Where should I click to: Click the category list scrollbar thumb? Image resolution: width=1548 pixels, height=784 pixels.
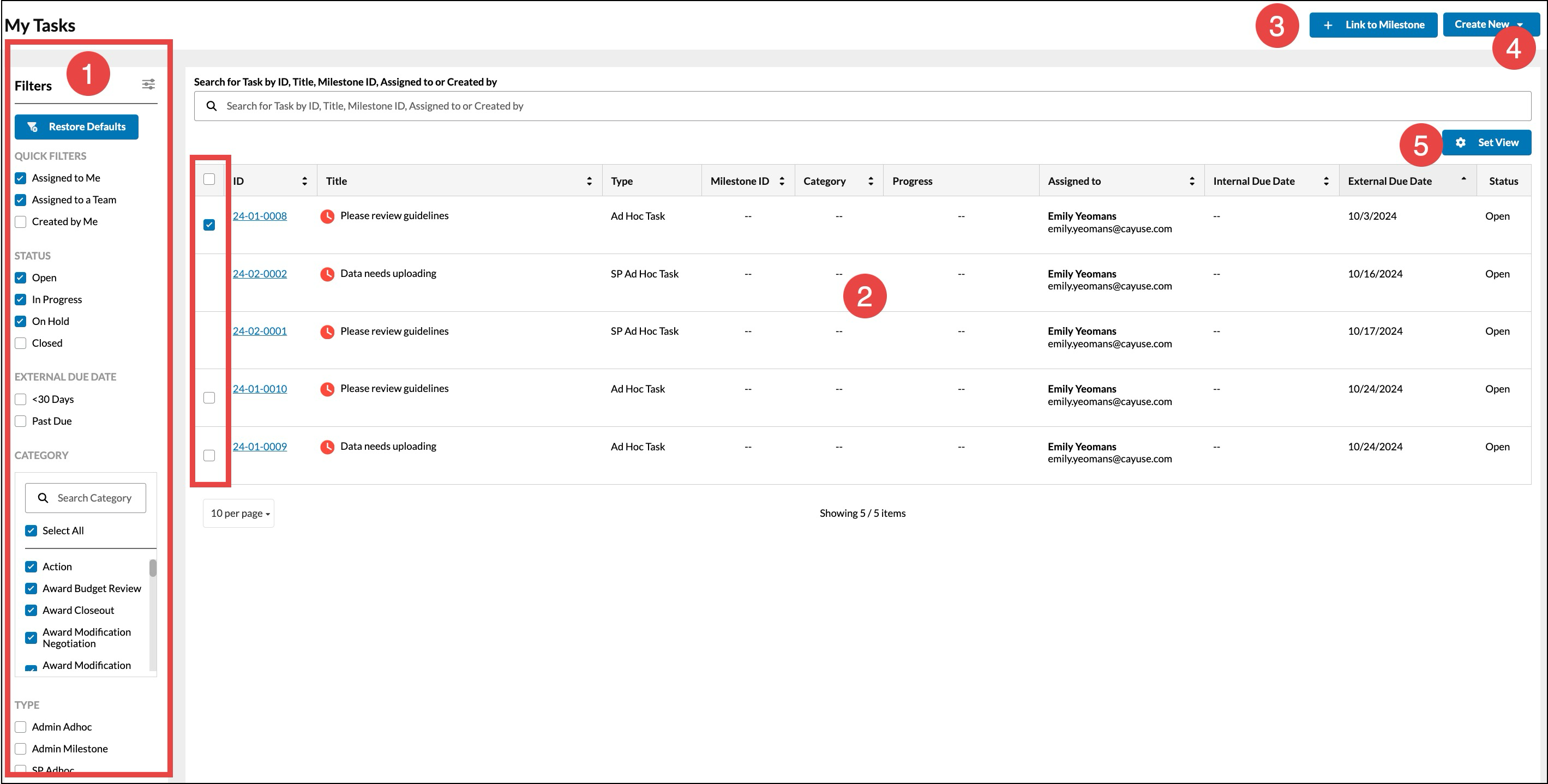coord(153,568)
